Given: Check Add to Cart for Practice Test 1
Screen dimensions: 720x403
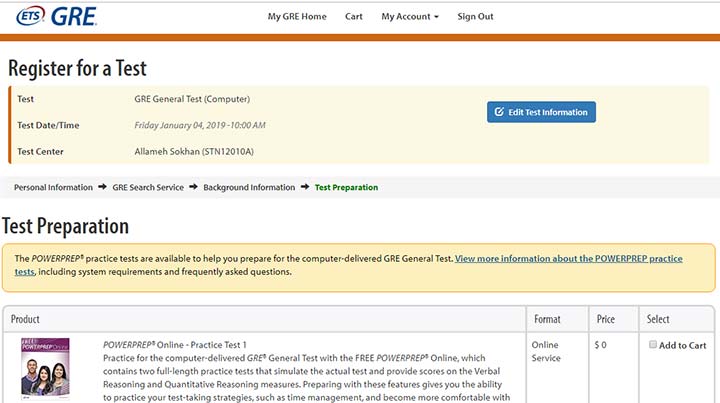Looking at the screenshot, I should click(x=652, y=344).
